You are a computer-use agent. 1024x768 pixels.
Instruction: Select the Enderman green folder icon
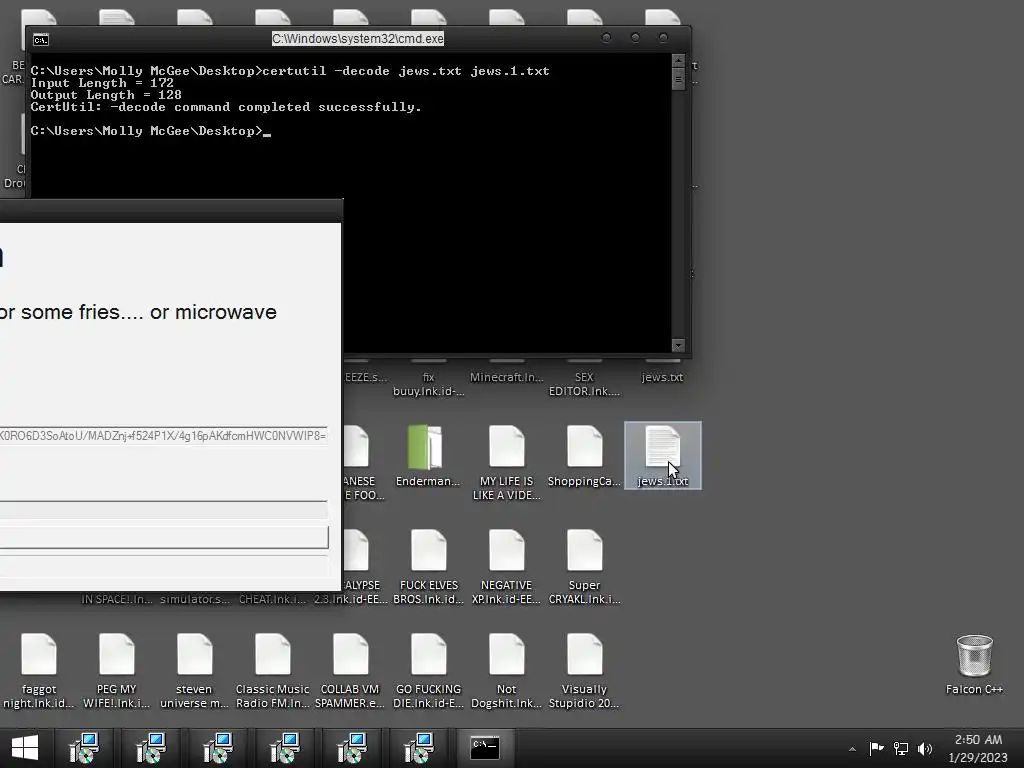[428, 455]
